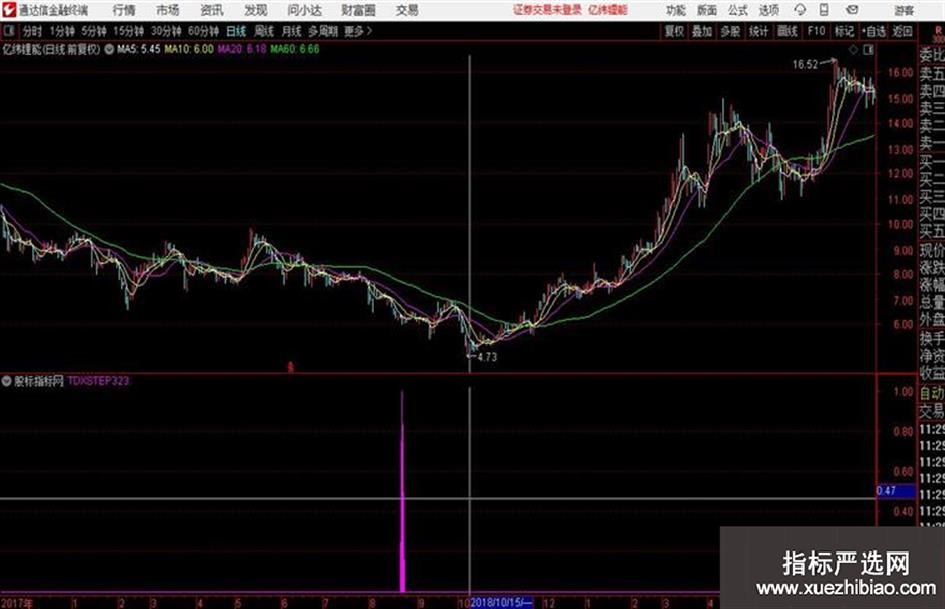
Task: Select the 月线 monthly period tab
Action: [x=292, y=31]
